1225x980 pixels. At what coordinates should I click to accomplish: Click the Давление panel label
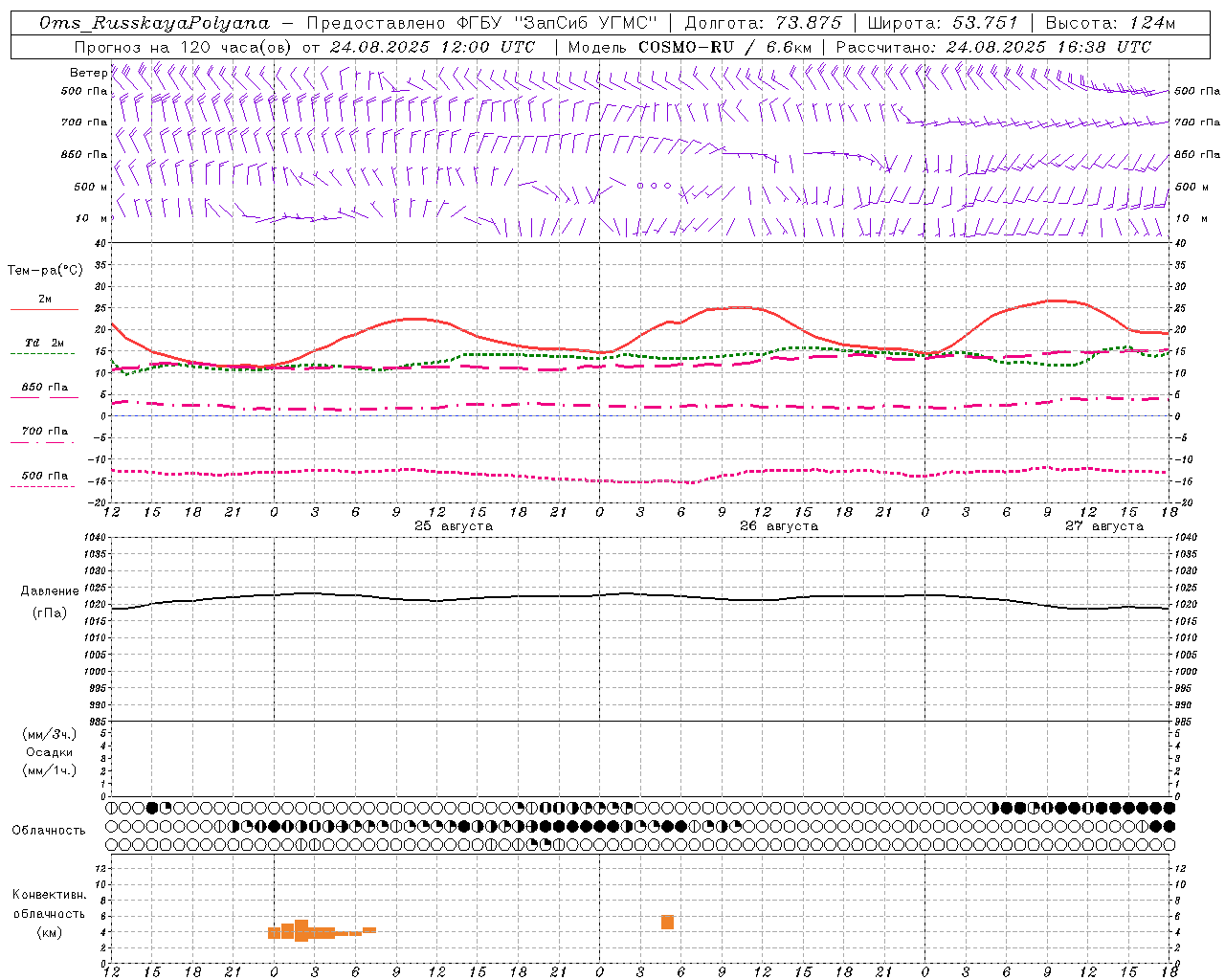click(x=50, y=591)
